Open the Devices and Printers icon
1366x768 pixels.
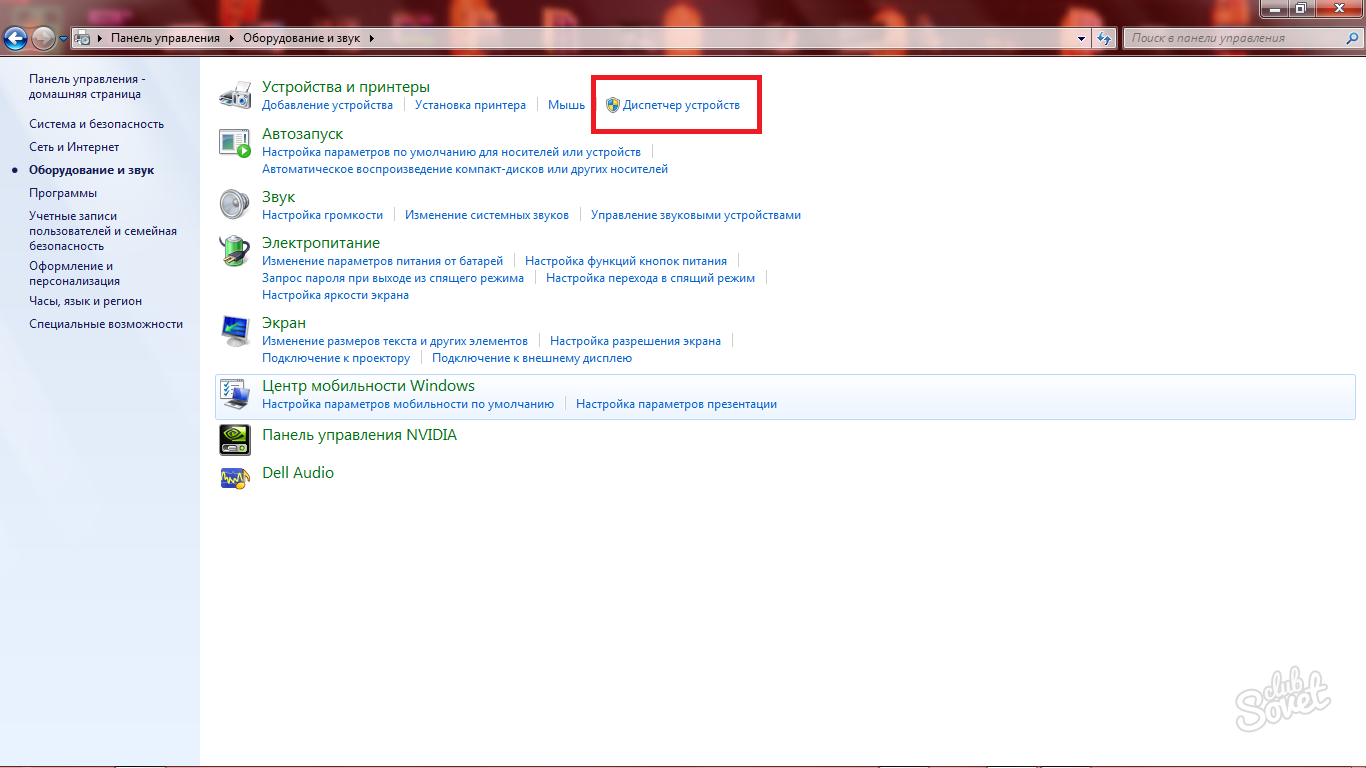pos(234,95)
